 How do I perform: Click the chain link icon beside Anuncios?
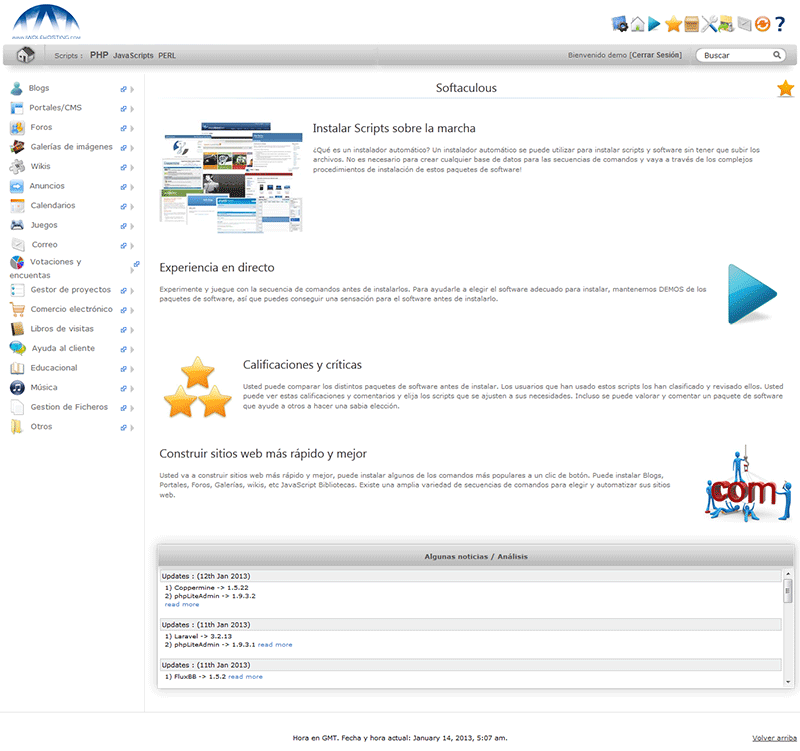click(123, 187)
